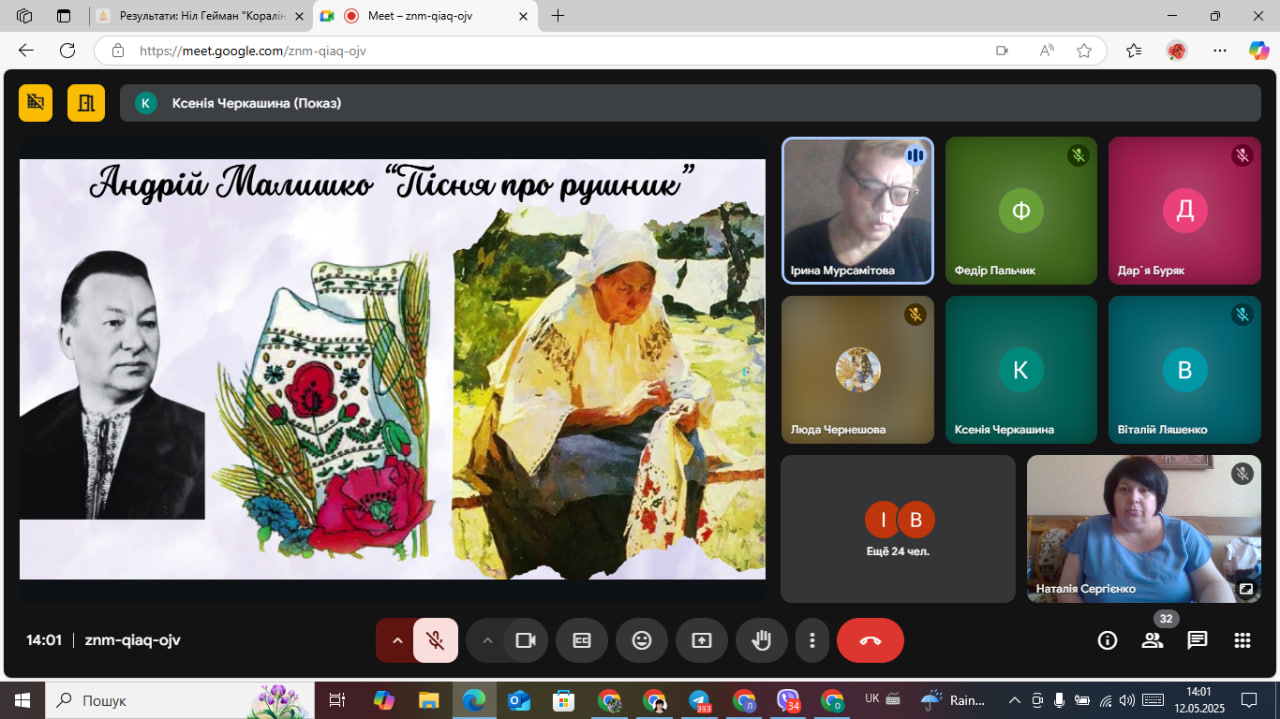The height and width of the screenshot is (719, 1280).
Task: Click picture-in-picture icon on Наталія Сергієнко tile
Action: tap(1246, 589)
